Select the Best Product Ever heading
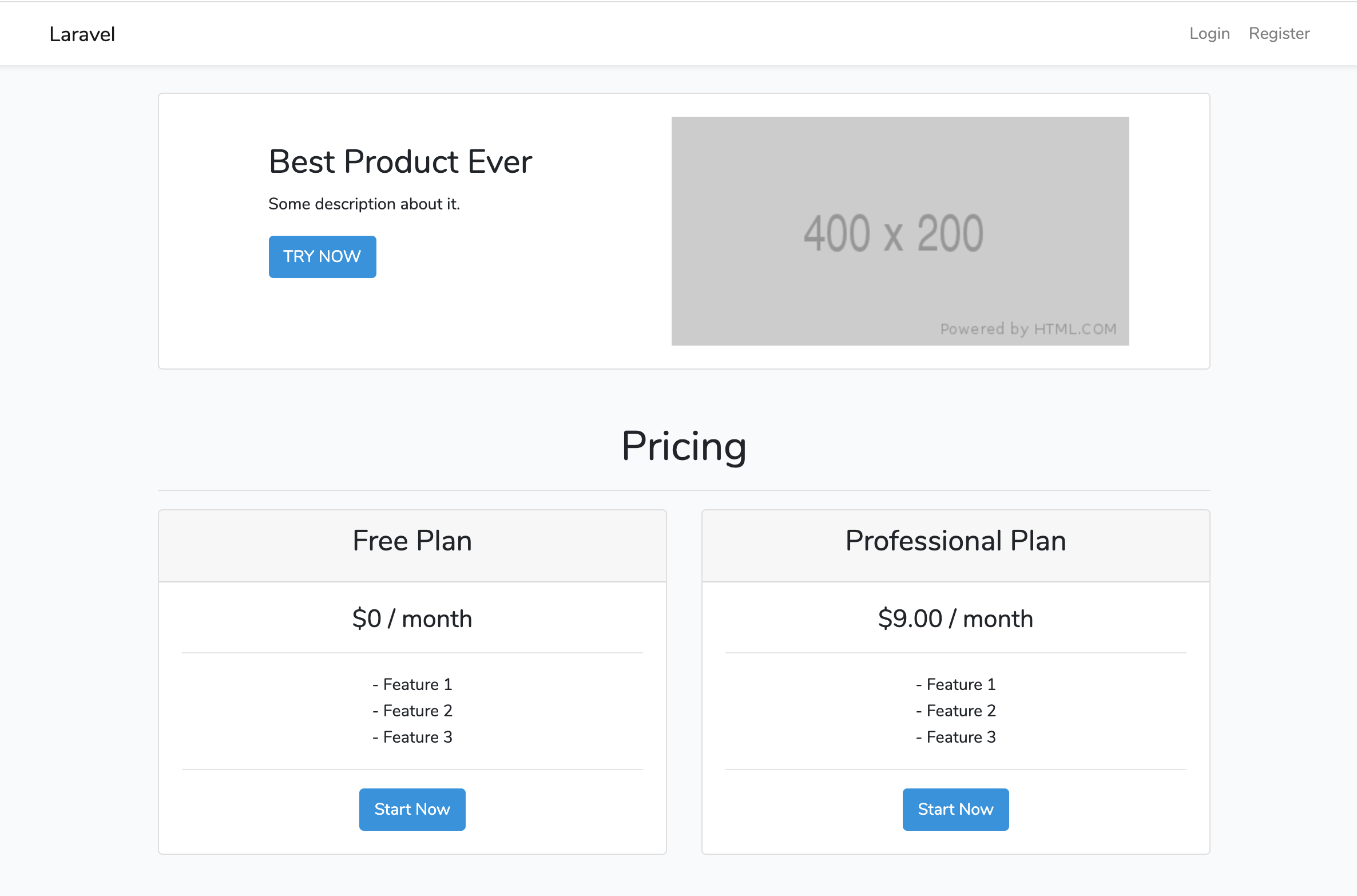The width and height of the screenshot is (1357, 896). [401, 161]
